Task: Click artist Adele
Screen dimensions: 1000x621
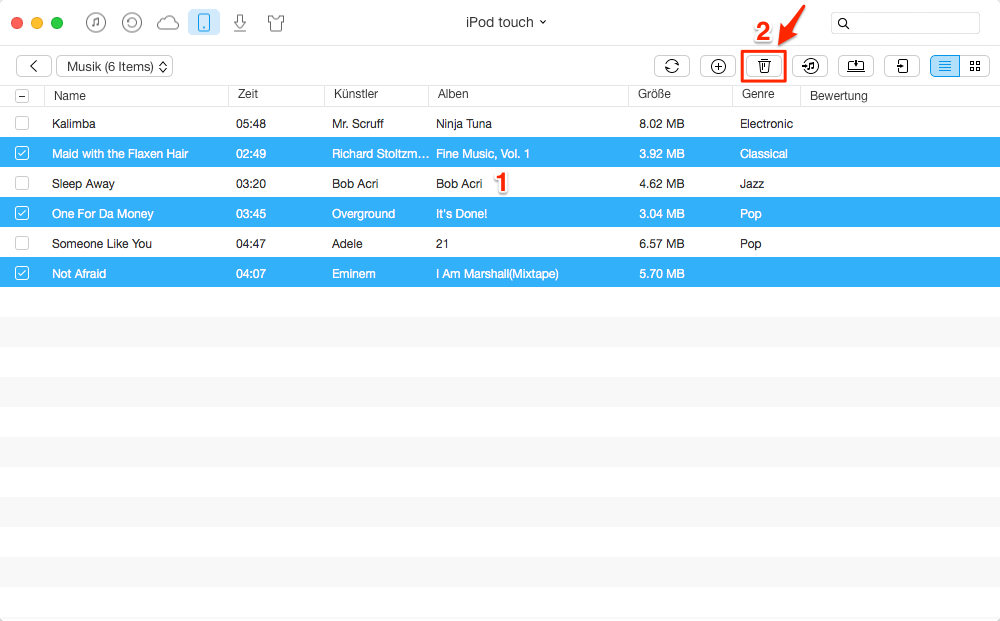Action: [x=347, y=244]
